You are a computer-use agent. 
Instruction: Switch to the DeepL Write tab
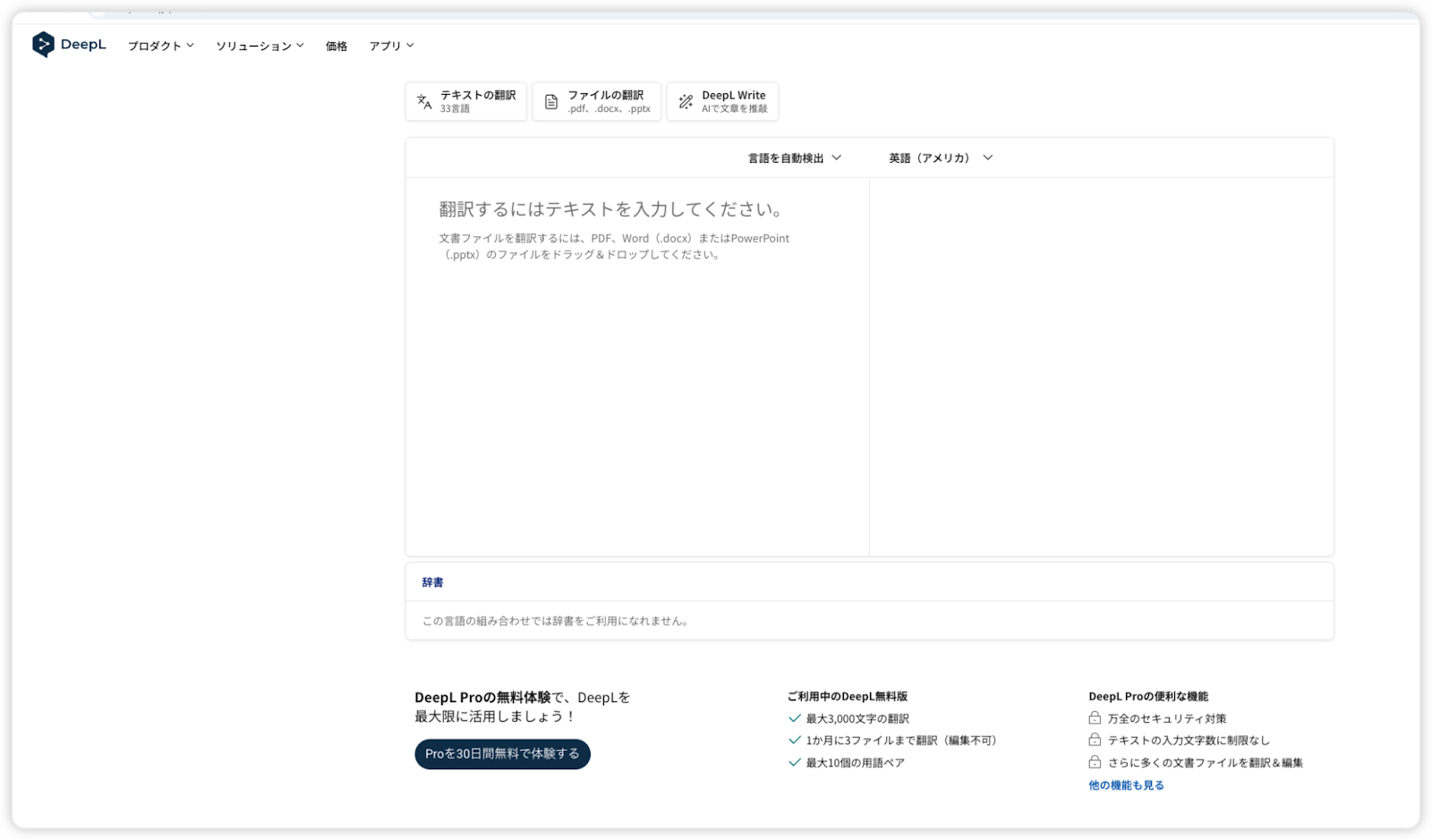[722, 101]
